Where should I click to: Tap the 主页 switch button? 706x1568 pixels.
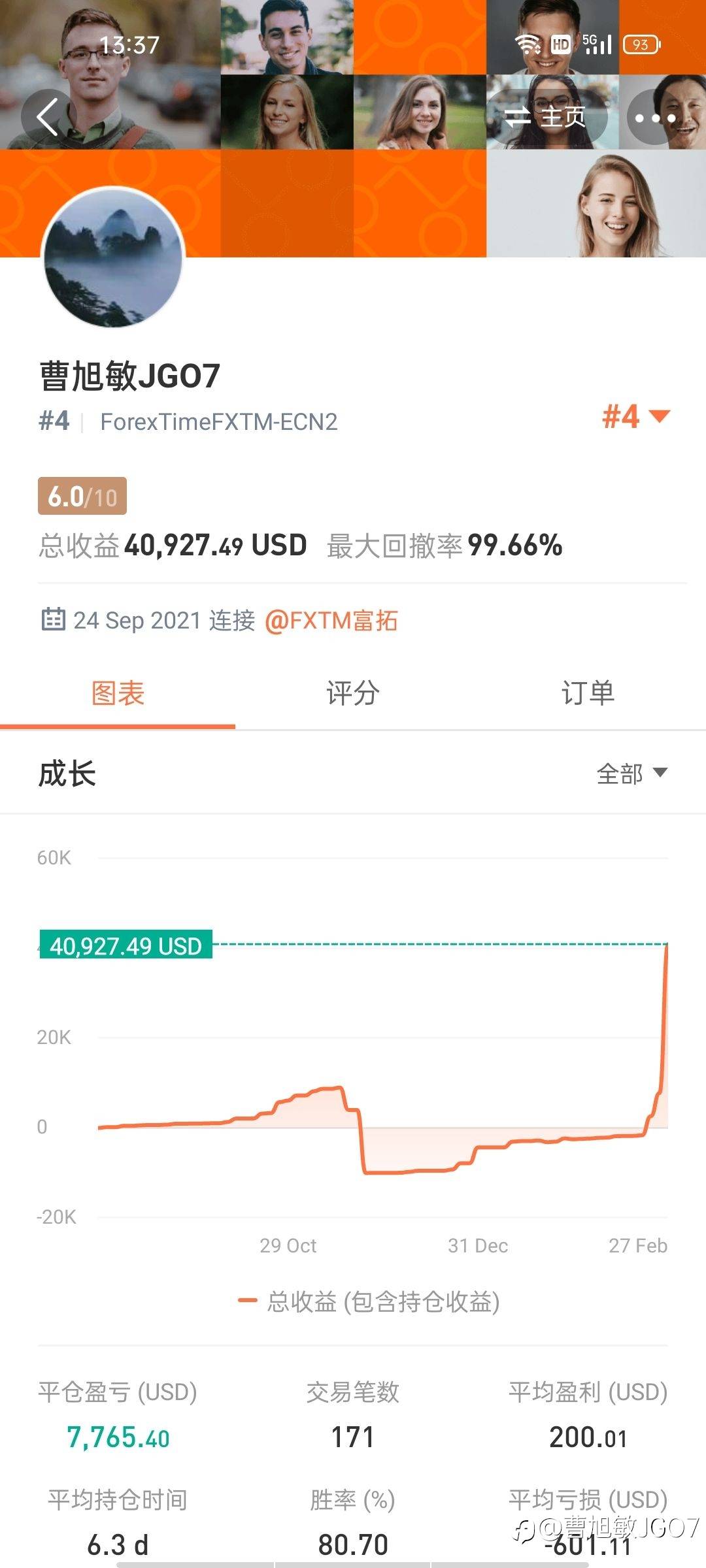(546, 118)
